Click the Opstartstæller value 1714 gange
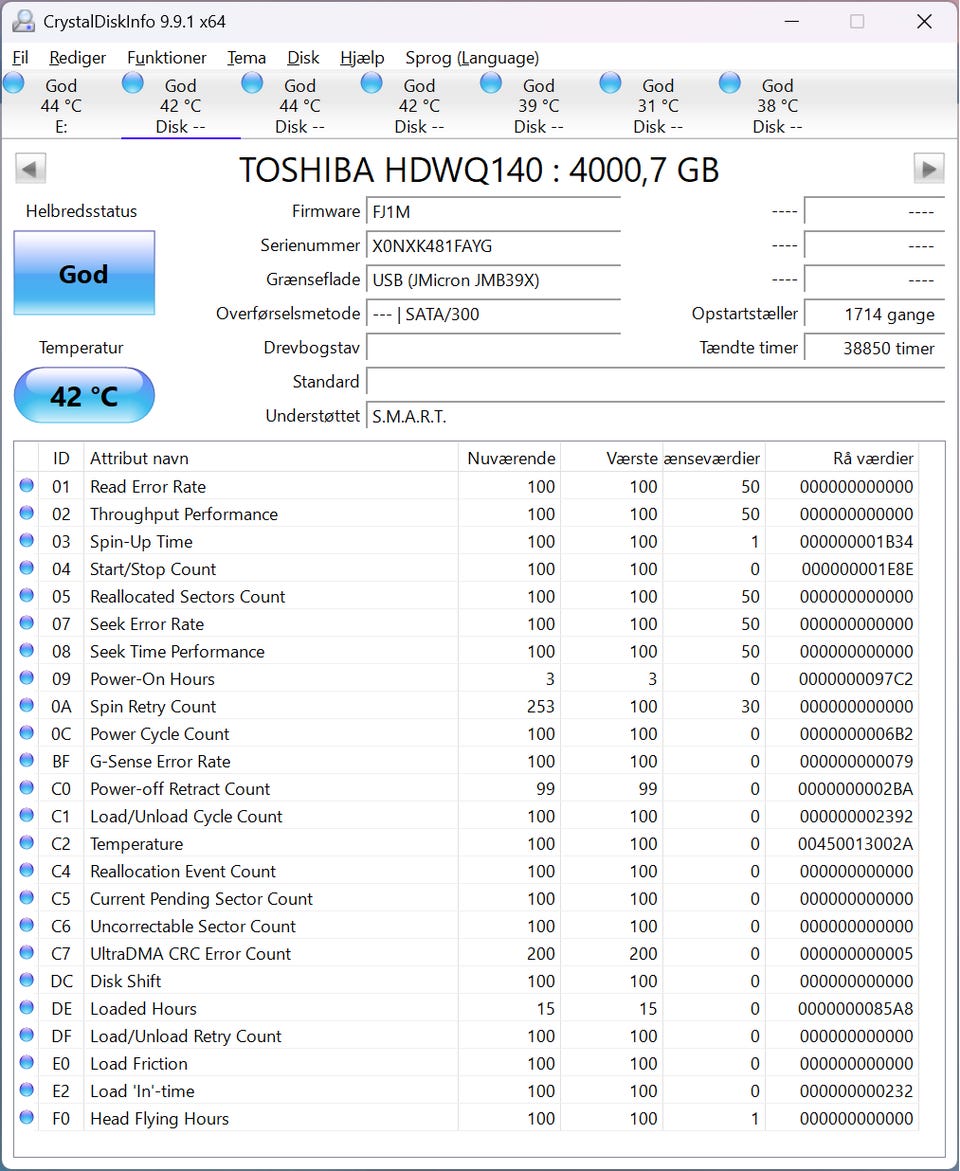The image size is (960, 1171). pos(874,314)
